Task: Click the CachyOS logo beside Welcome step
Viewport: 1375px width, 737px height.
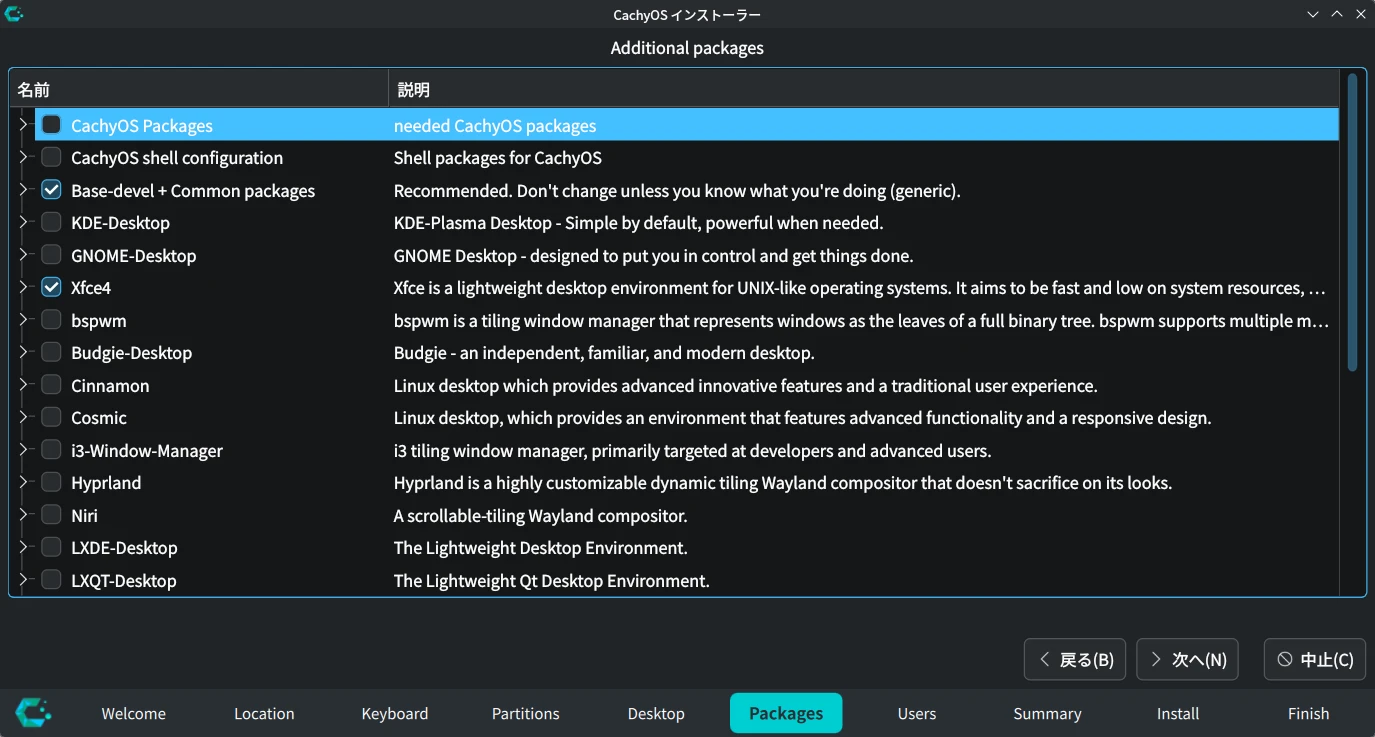Action: 33,712
